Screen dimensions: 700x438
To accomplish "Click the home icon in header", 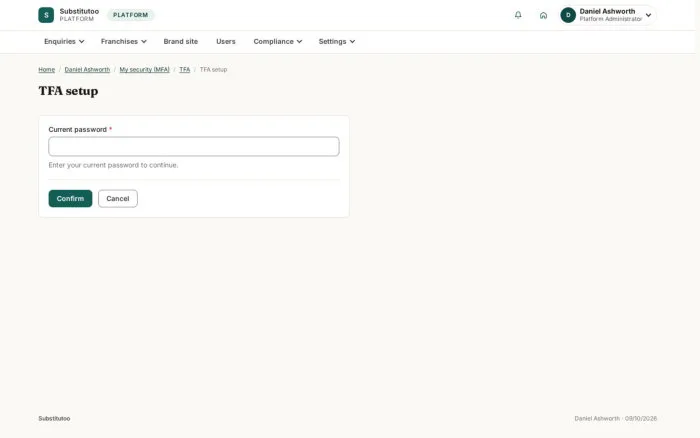I will (x=543, y=15).
